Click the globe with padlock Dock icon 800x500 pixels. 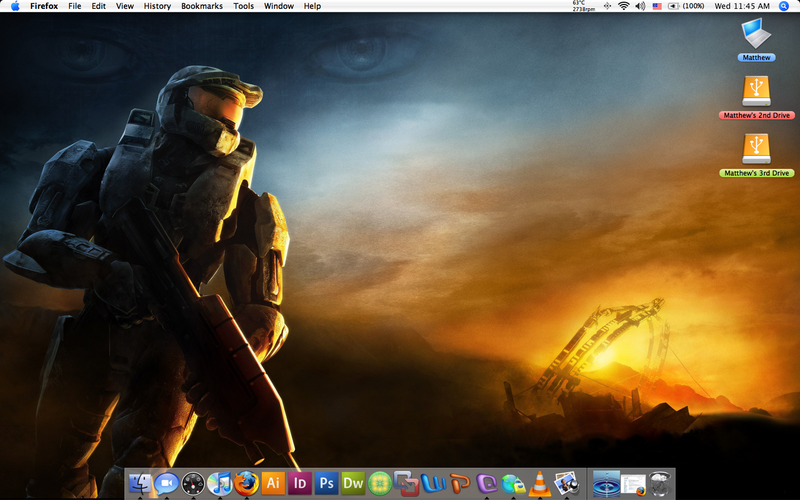coord(513,483)
